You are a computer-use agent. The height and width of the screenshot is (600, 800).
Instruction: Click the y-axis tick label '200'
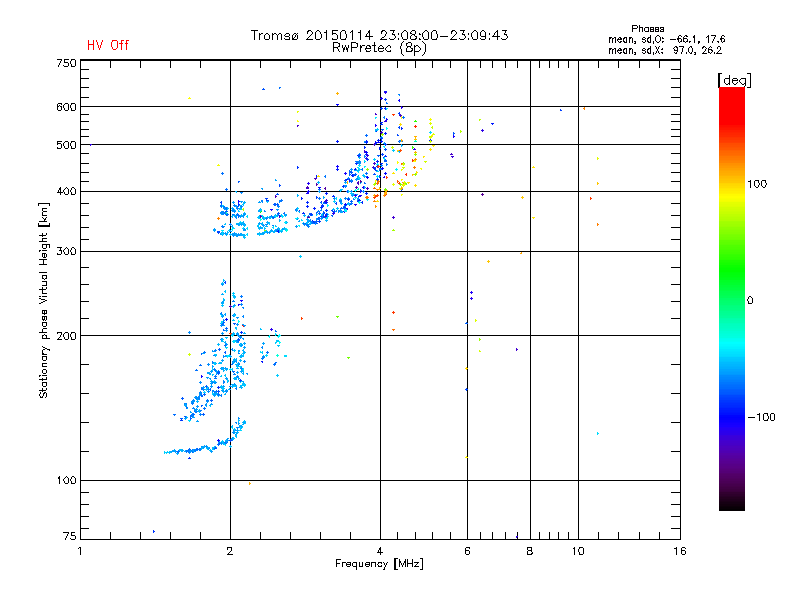coord(66,336)
